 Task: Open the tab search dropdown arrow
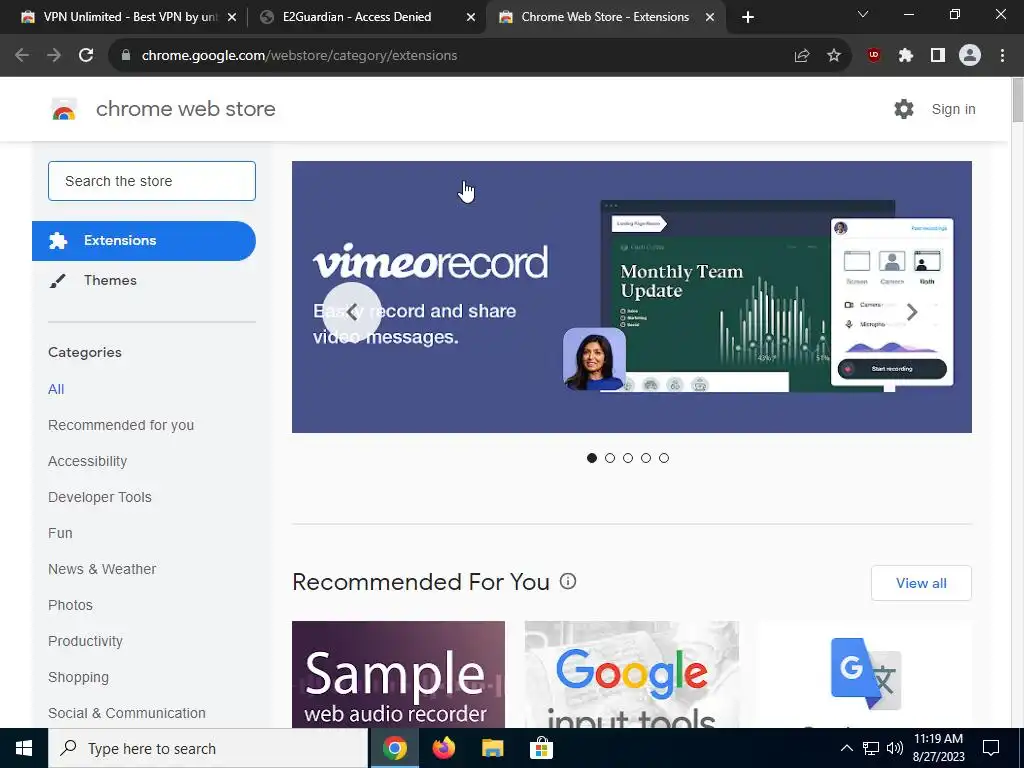[x=863, y=14]
